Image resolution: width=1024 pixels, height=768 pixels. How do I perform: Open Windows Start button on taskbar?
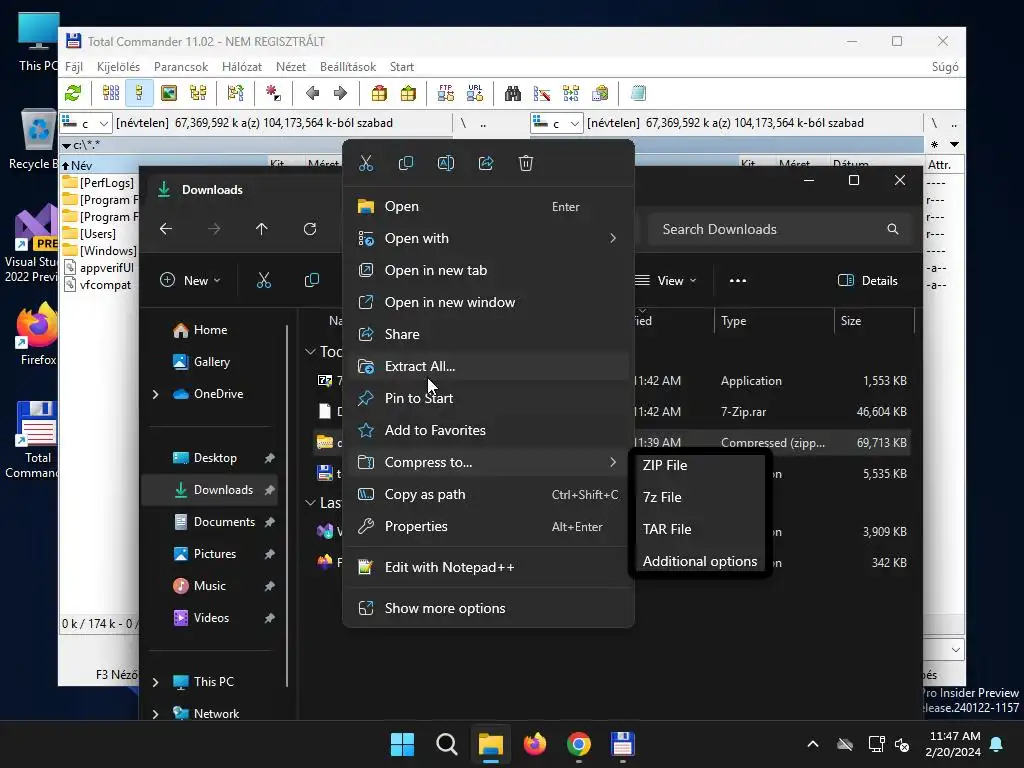[402, 744]
